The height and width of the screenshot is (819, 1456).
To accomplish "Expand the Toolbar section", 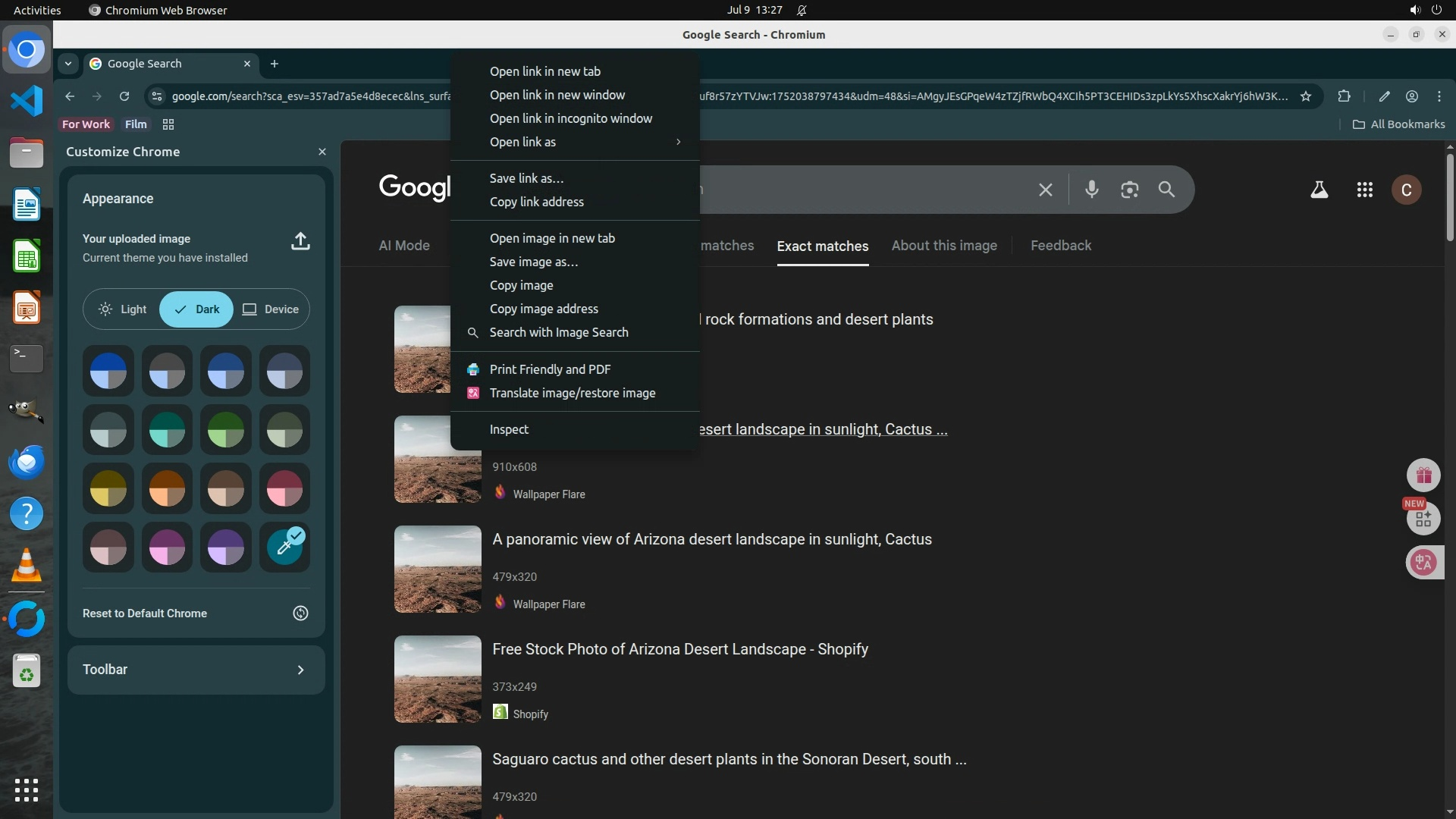I will [x=300, y=670].
